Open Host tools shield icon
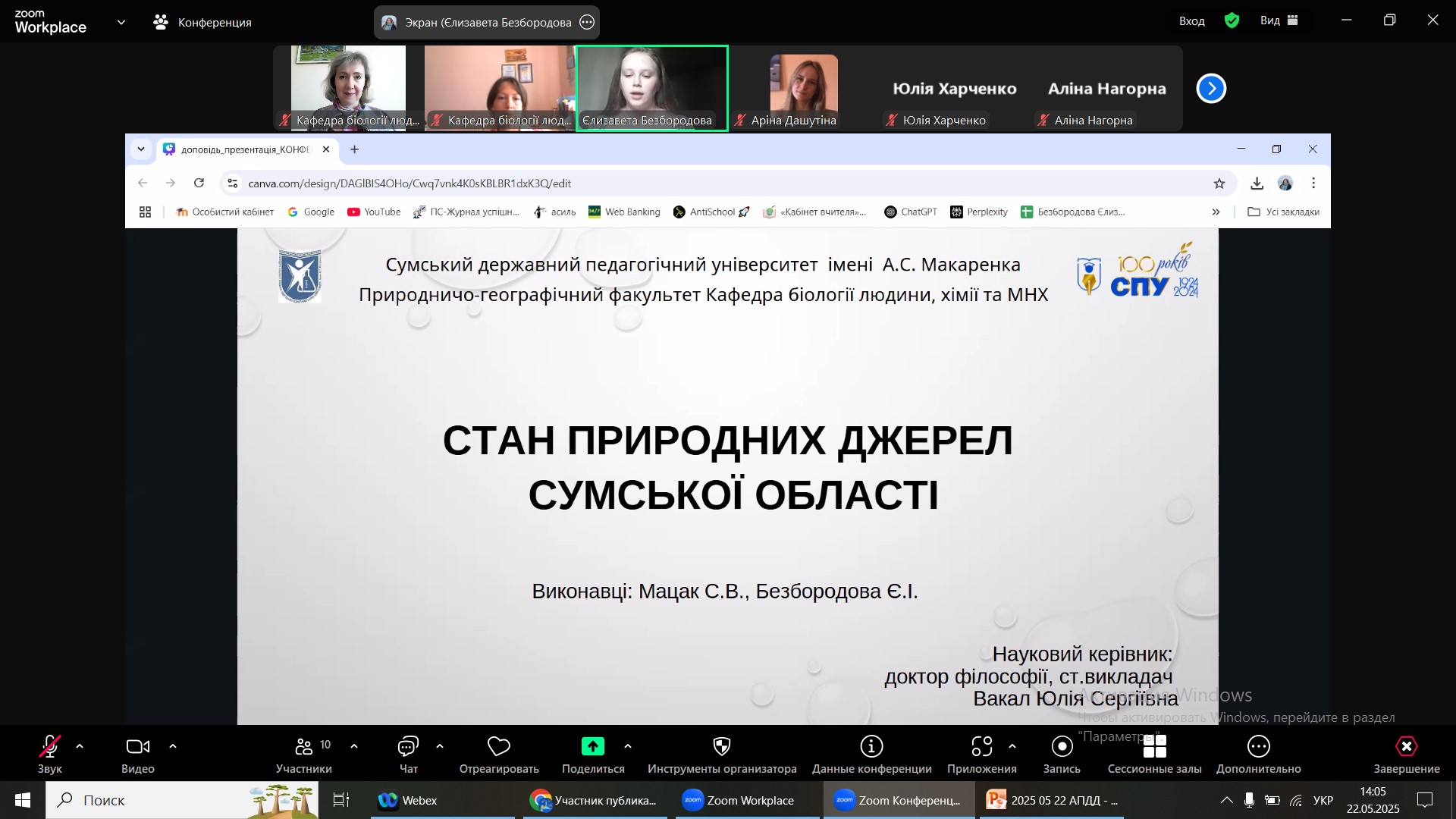Viewport: 1456px width, 819px height. tap(721, 748)
